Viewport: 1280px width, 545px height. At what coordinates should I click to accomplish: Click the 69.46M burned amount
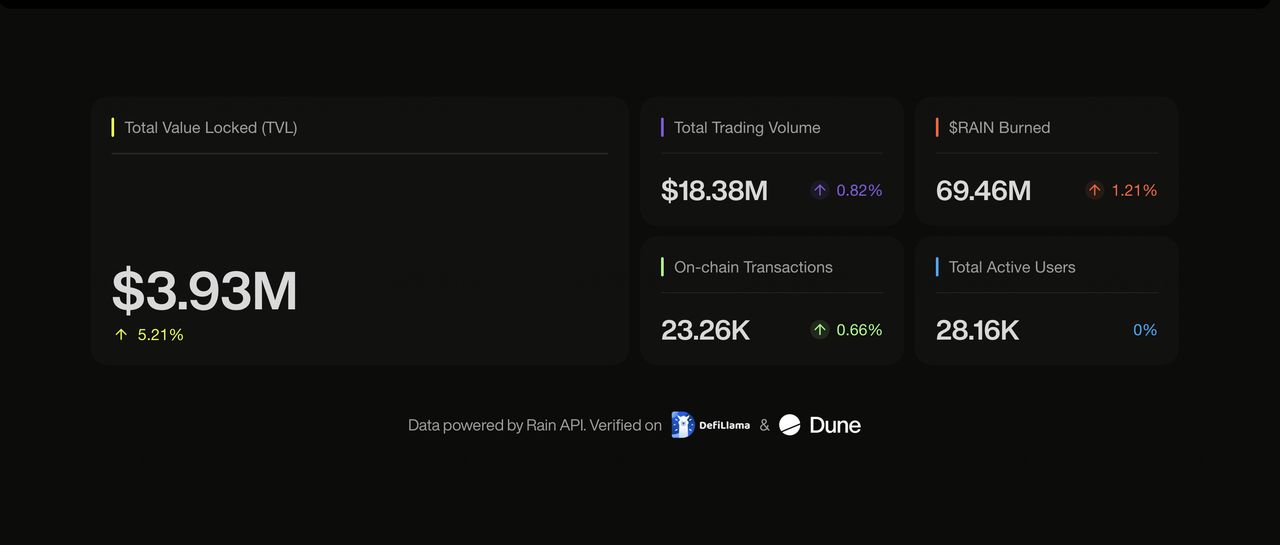(983, 190)
